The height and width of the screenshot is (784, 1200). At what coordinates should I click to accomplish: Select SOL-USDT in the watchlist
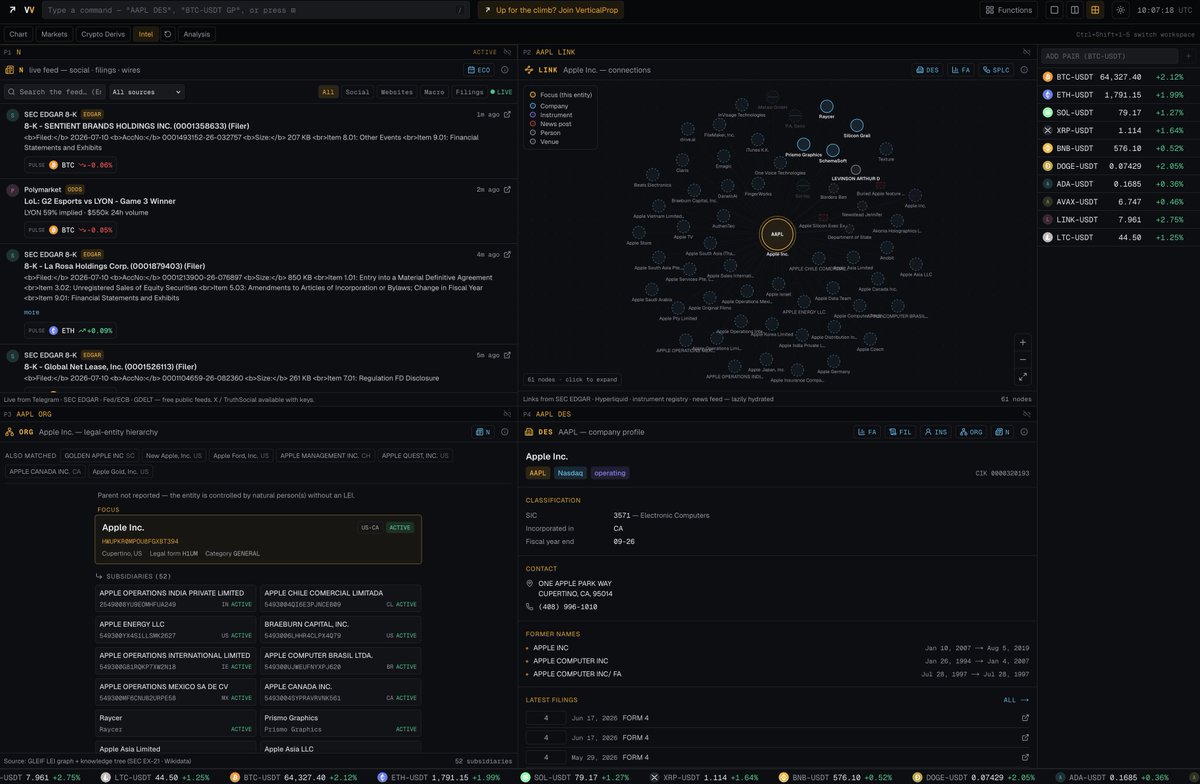1119,112
